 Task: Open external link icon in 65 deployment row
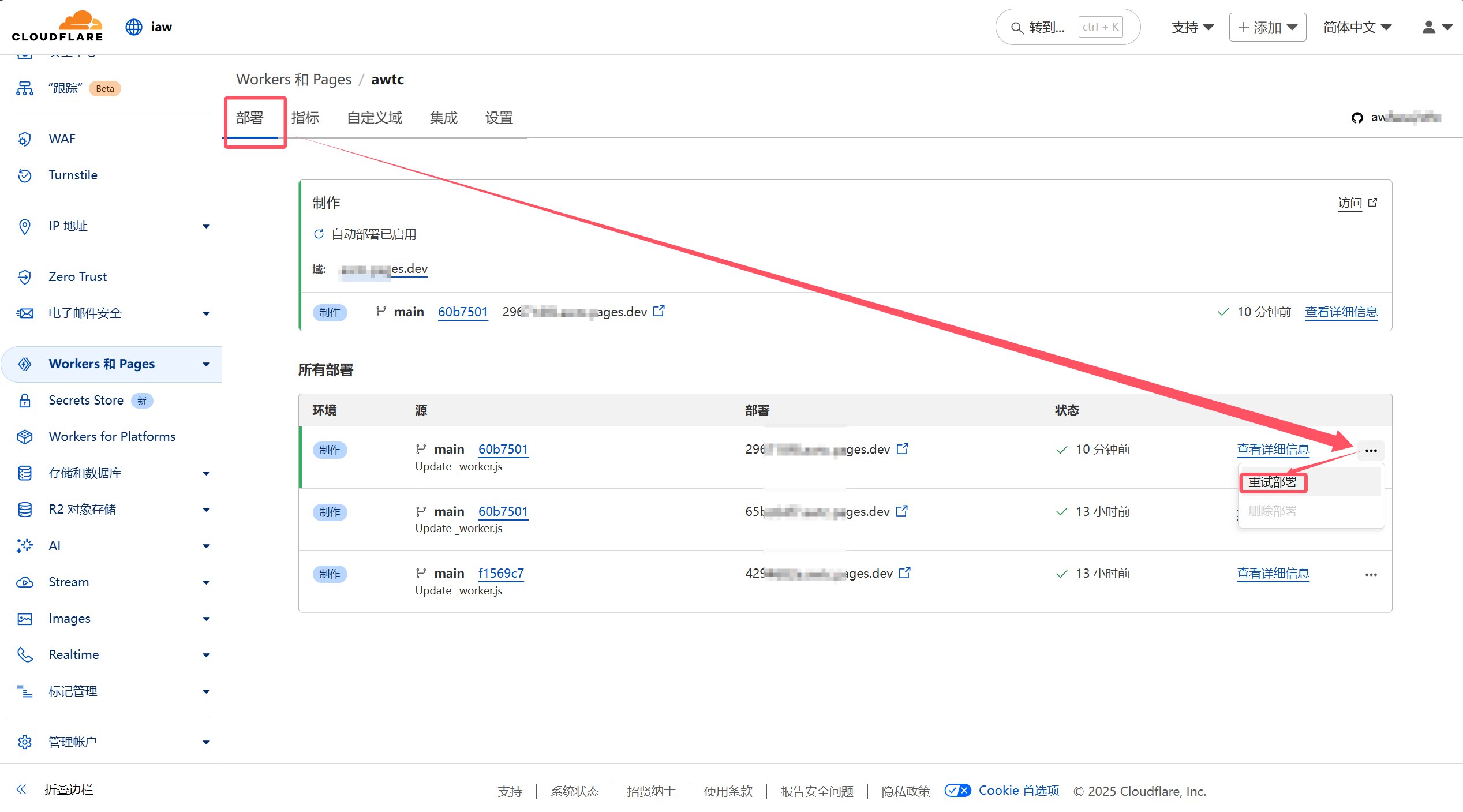point(902,511)
